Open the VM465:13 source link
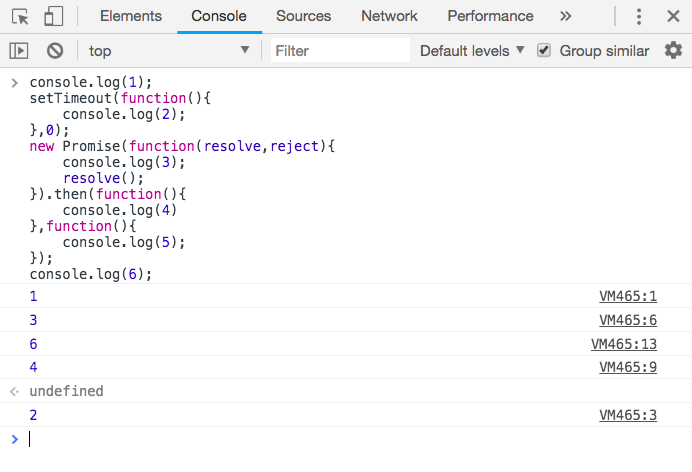 [x=624, y=344]
